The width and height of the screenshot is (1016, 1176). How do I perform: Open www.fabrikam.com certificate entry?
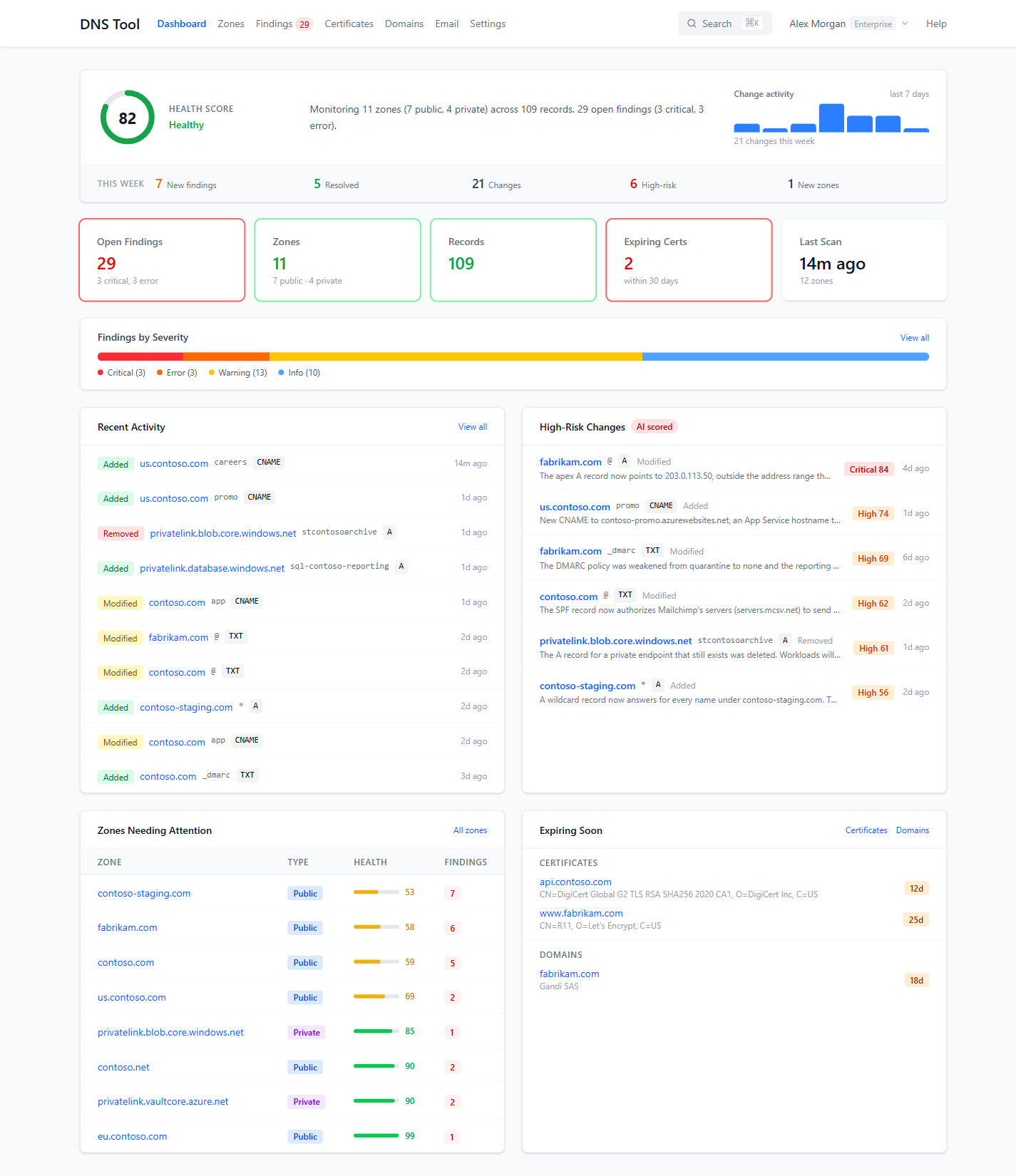point(581,913)
